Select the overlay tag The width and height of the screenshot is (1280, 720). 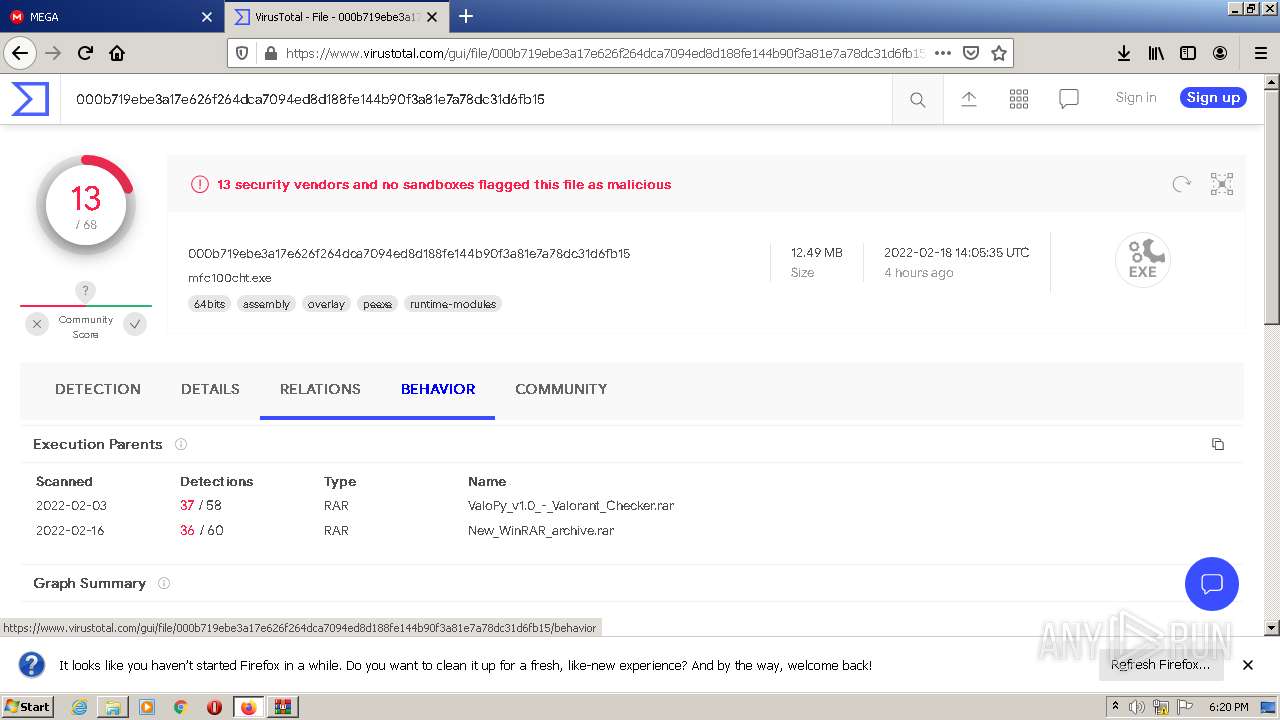pyautogui.click(x=326, y=304)
